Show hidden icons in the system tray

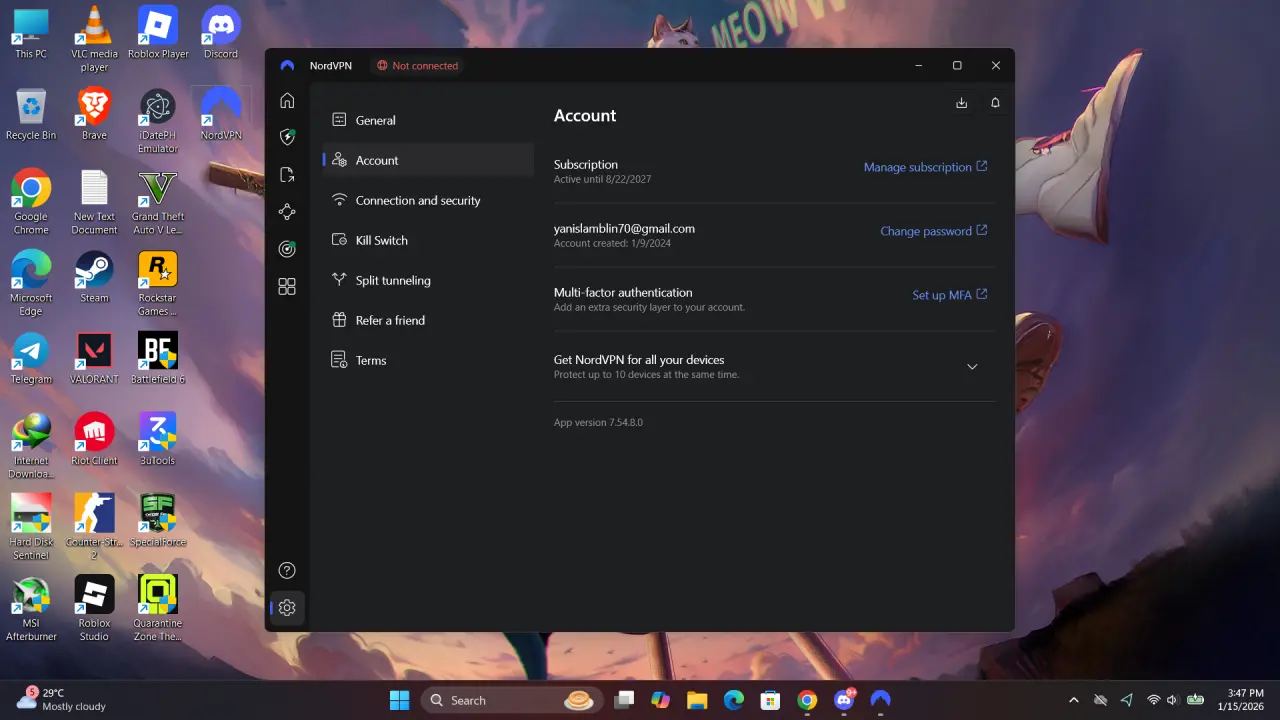click(x=1074, y=700)
